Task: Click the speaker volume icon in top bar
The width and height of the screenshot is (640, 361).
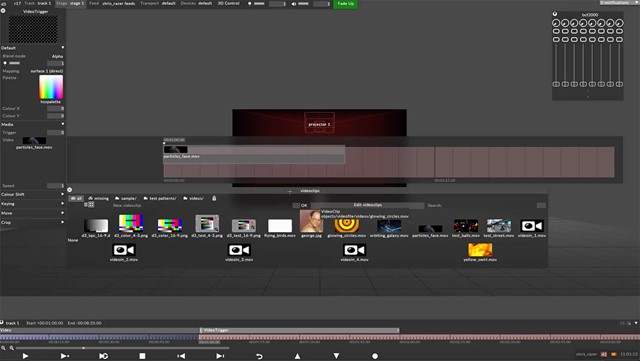Action: click(294, 4)
